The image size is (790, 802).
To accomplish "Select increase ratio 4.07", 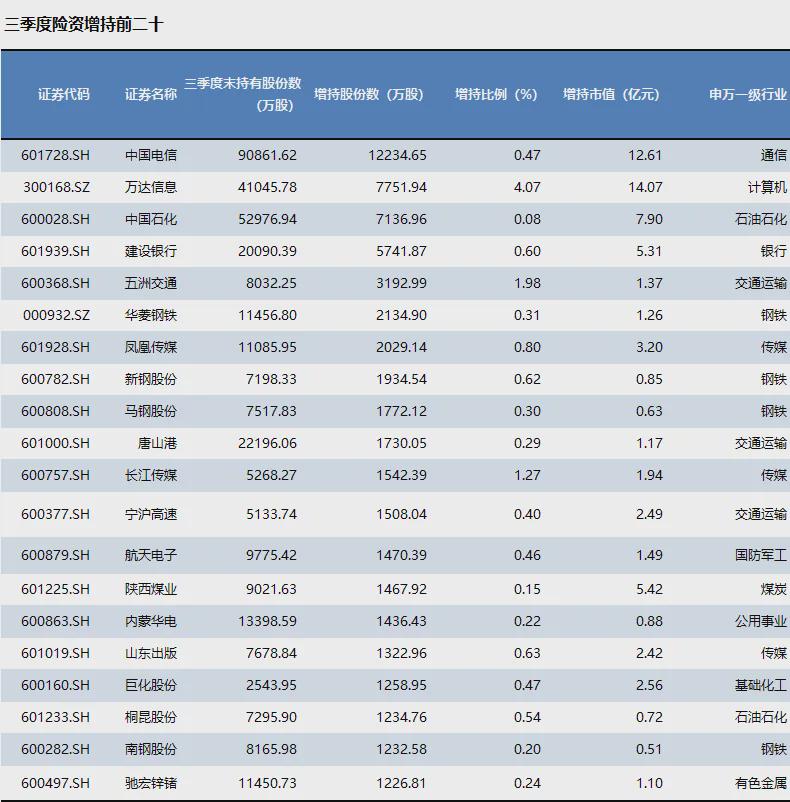I will (x=527, y=187).
